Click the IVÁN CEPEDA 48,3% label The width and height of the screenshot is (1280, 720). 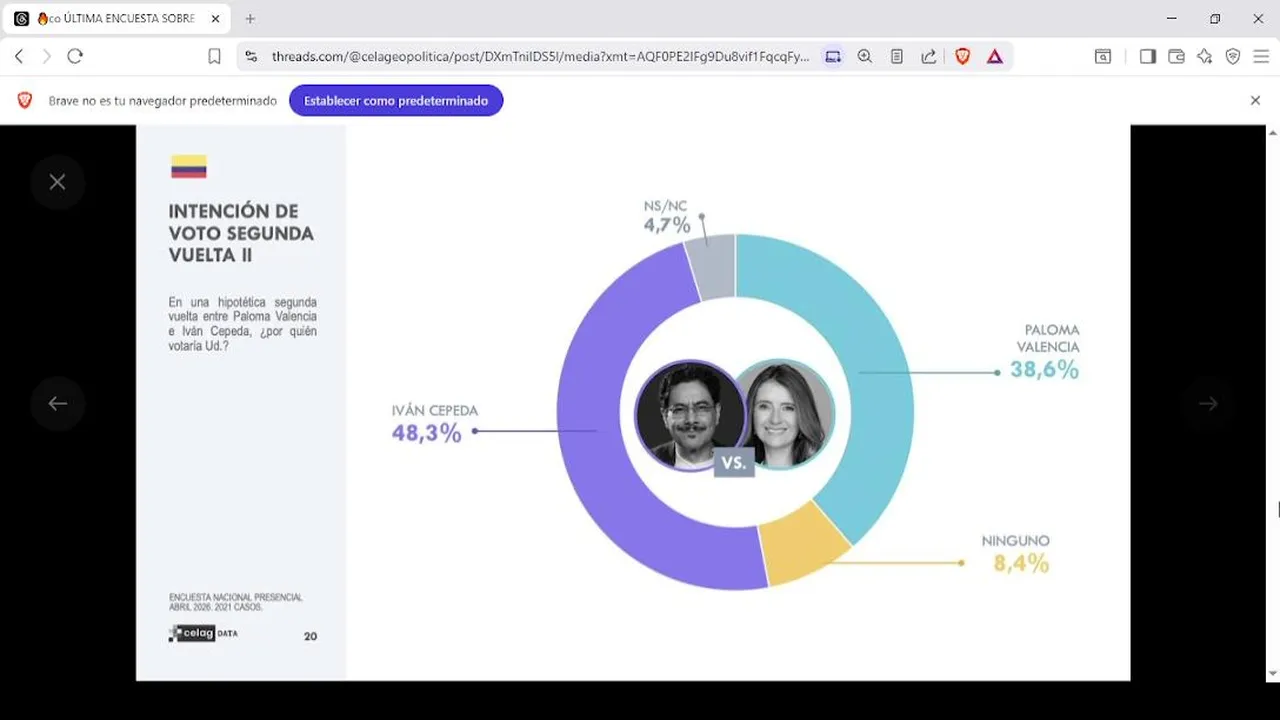(x=435, y=424)
